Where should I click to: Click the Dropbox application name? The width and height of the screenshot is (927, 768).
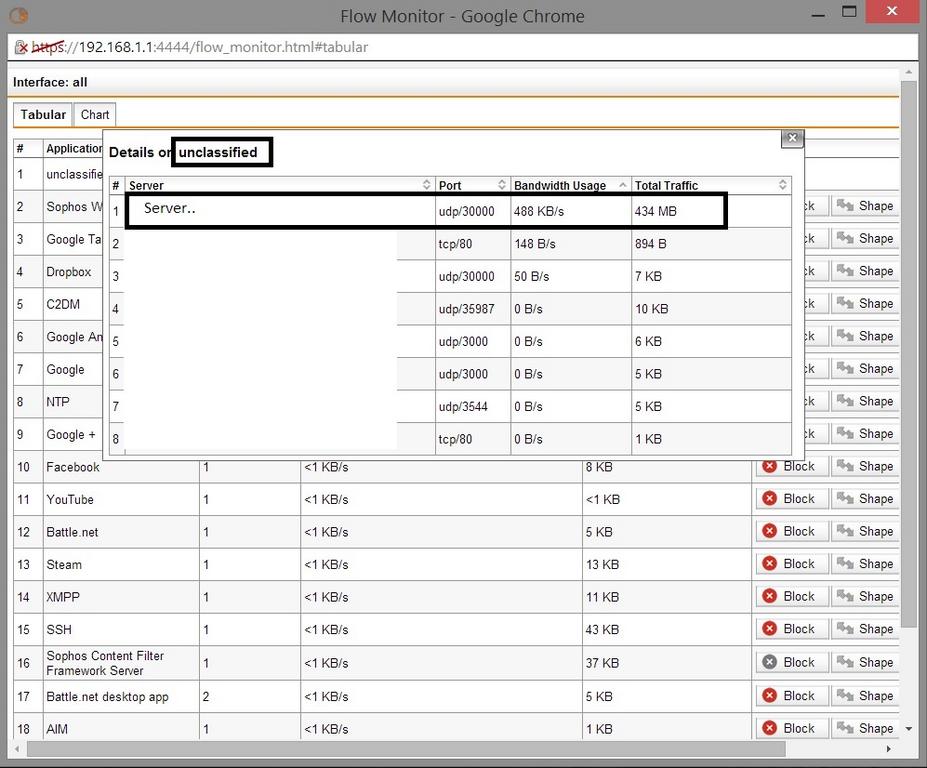click(69, 272)
